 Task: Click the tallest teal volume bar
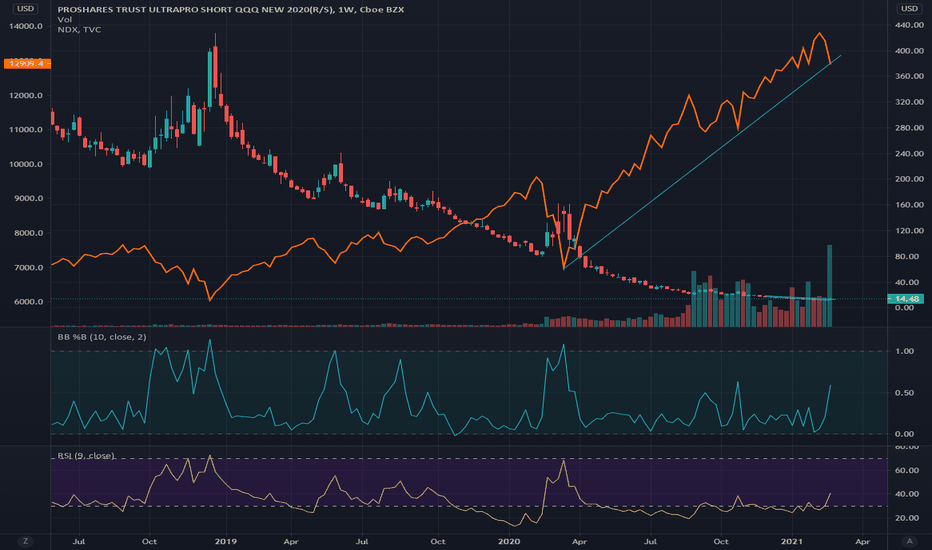tap(829, 285)
